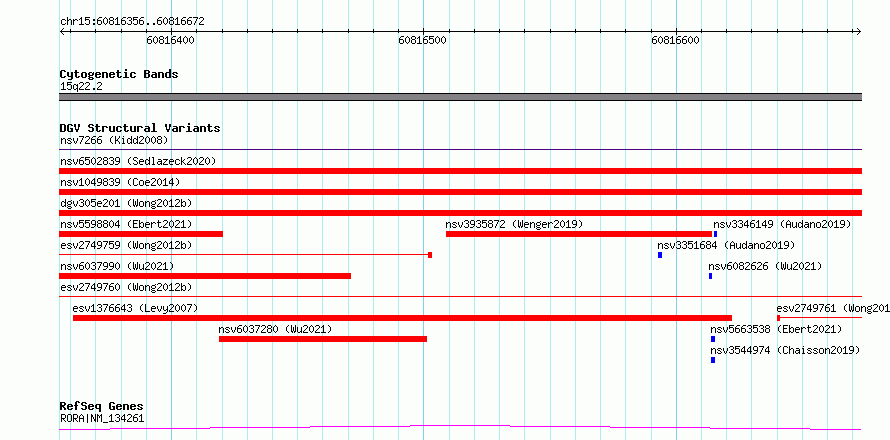
Task: Open the nsv6502839 (Sedlazeck2020) variant label
Action: pyautogui.click(x=138, y=161)
